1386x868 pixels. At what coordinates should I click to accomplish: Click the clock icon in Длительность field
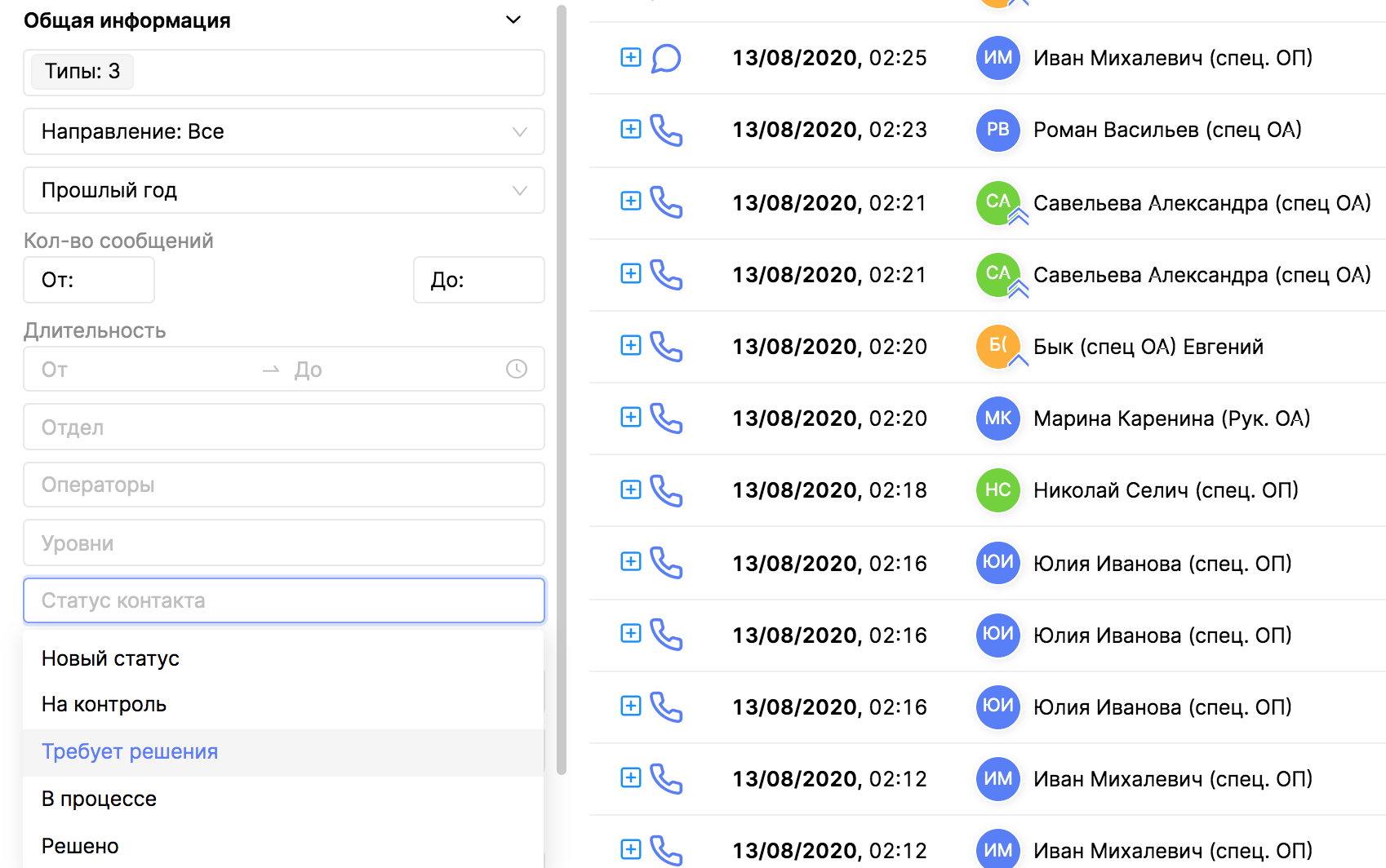point(516,369)
